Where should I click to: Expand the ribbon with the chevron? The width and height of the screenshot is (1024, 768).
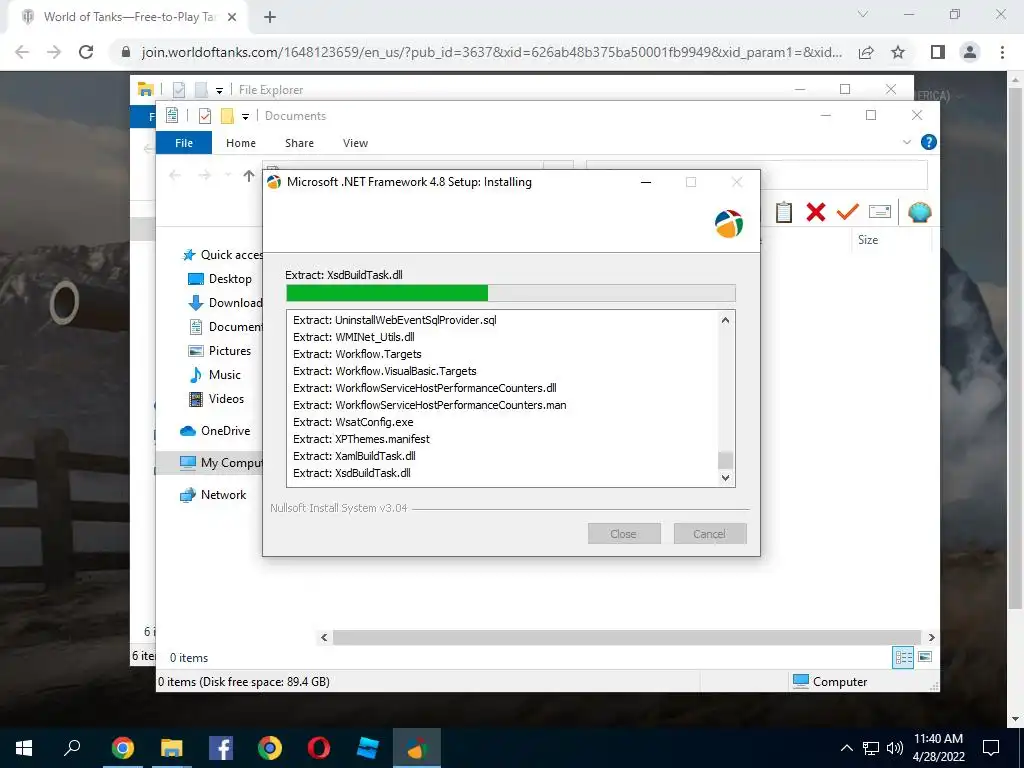pyautogui.click(x=906, y=142)
